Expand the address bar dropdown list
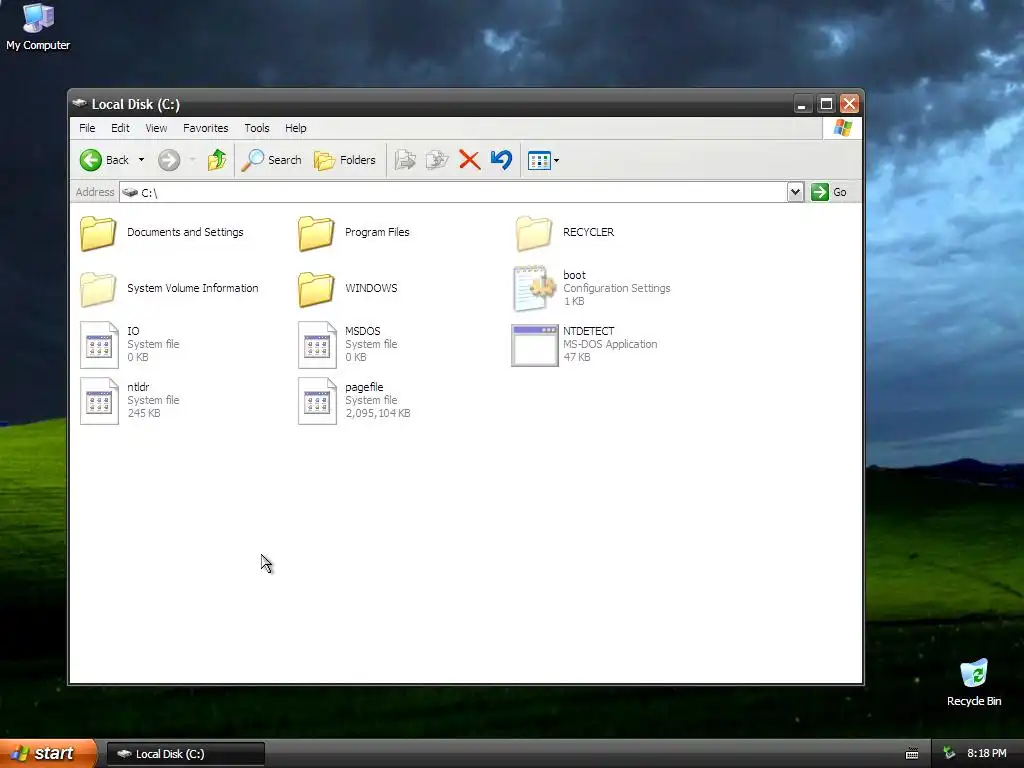 point(795,192)
